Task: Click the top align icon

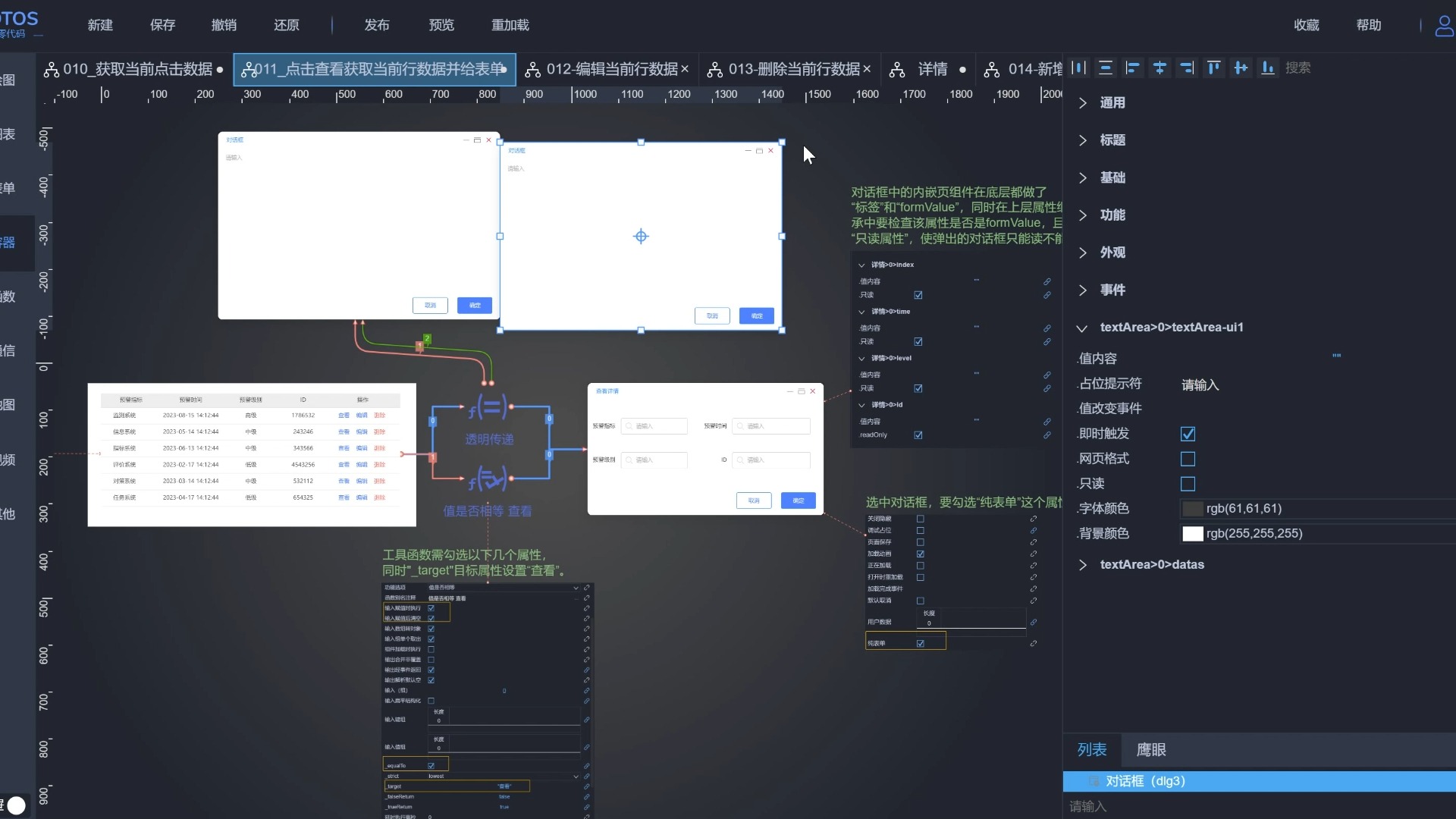Action: 1214,67
